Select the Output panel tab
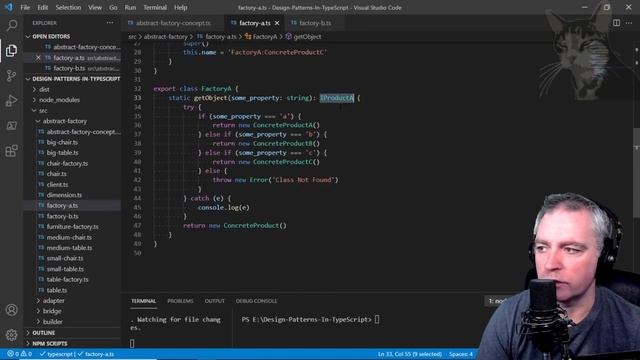 [x=214, y=301]
